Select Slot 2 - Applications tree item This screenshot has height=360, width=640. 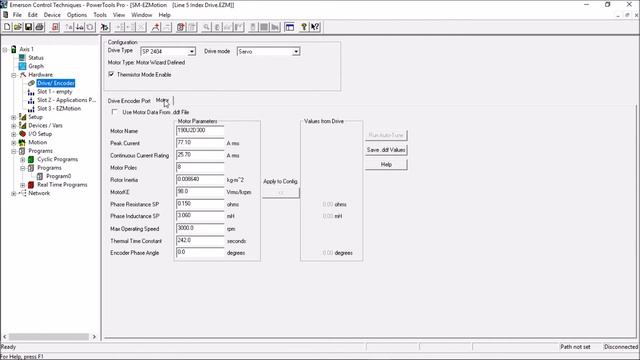coord(67,100)
